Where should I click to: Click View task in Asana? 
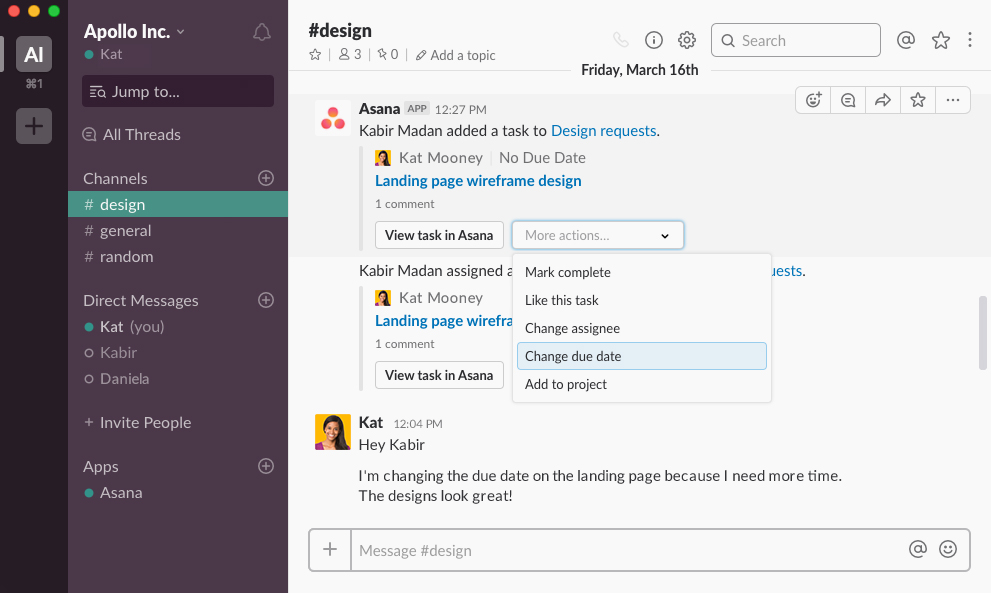click(439, 235)
